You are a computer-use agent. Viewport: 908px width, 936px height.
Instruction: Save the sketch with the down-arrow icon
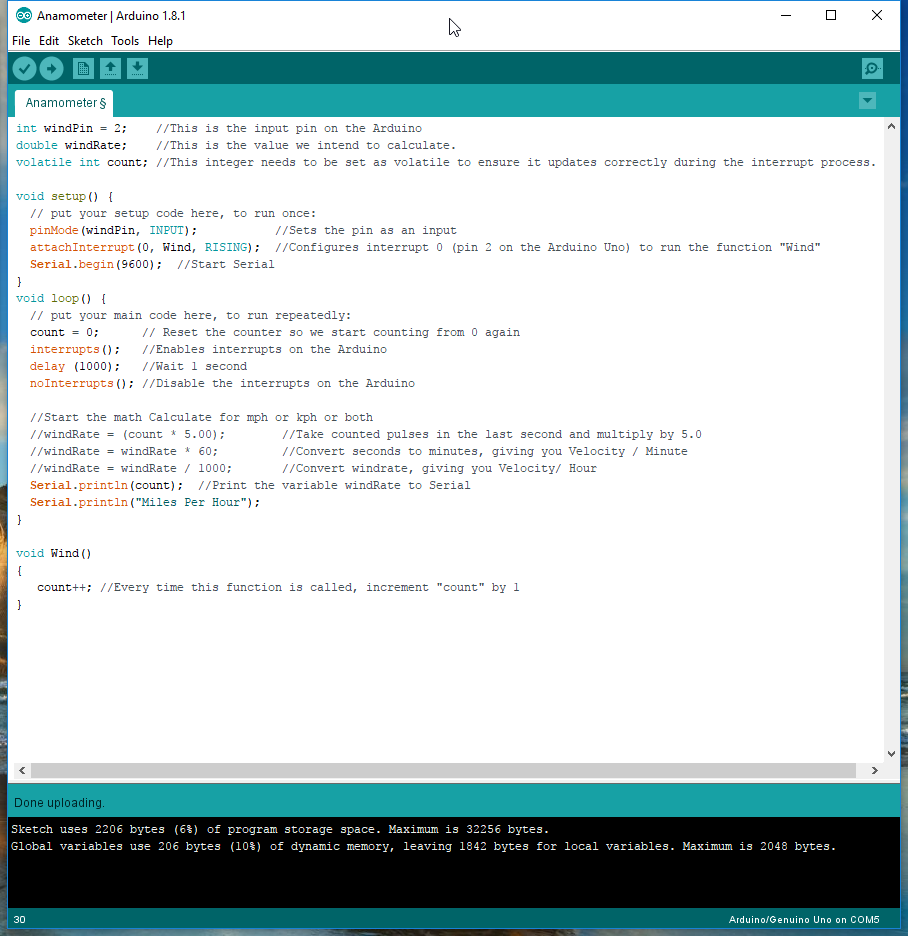click(137, 69)
